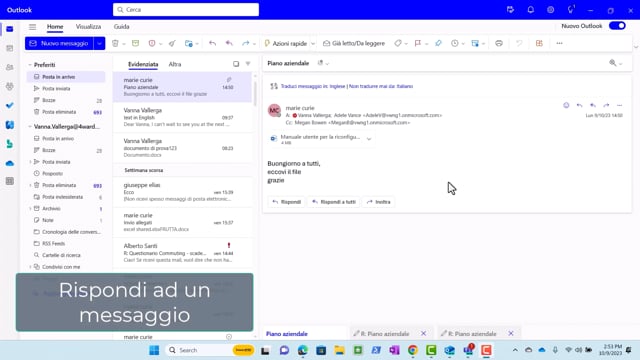Open the giuseppe elias Ecco email

[182, 192]
